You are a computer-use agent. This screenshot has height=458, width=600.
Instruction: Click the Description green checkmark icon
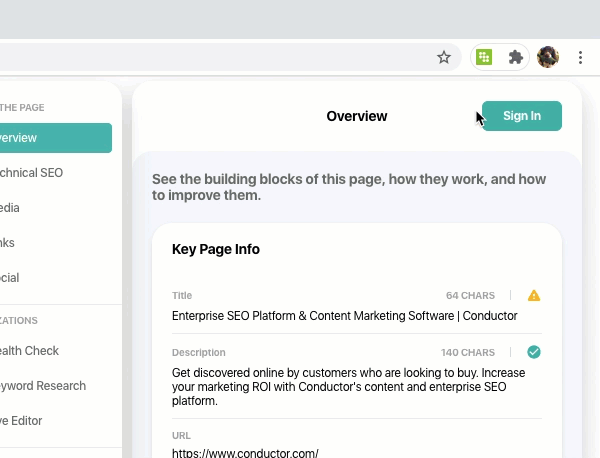tap(534, 352)
